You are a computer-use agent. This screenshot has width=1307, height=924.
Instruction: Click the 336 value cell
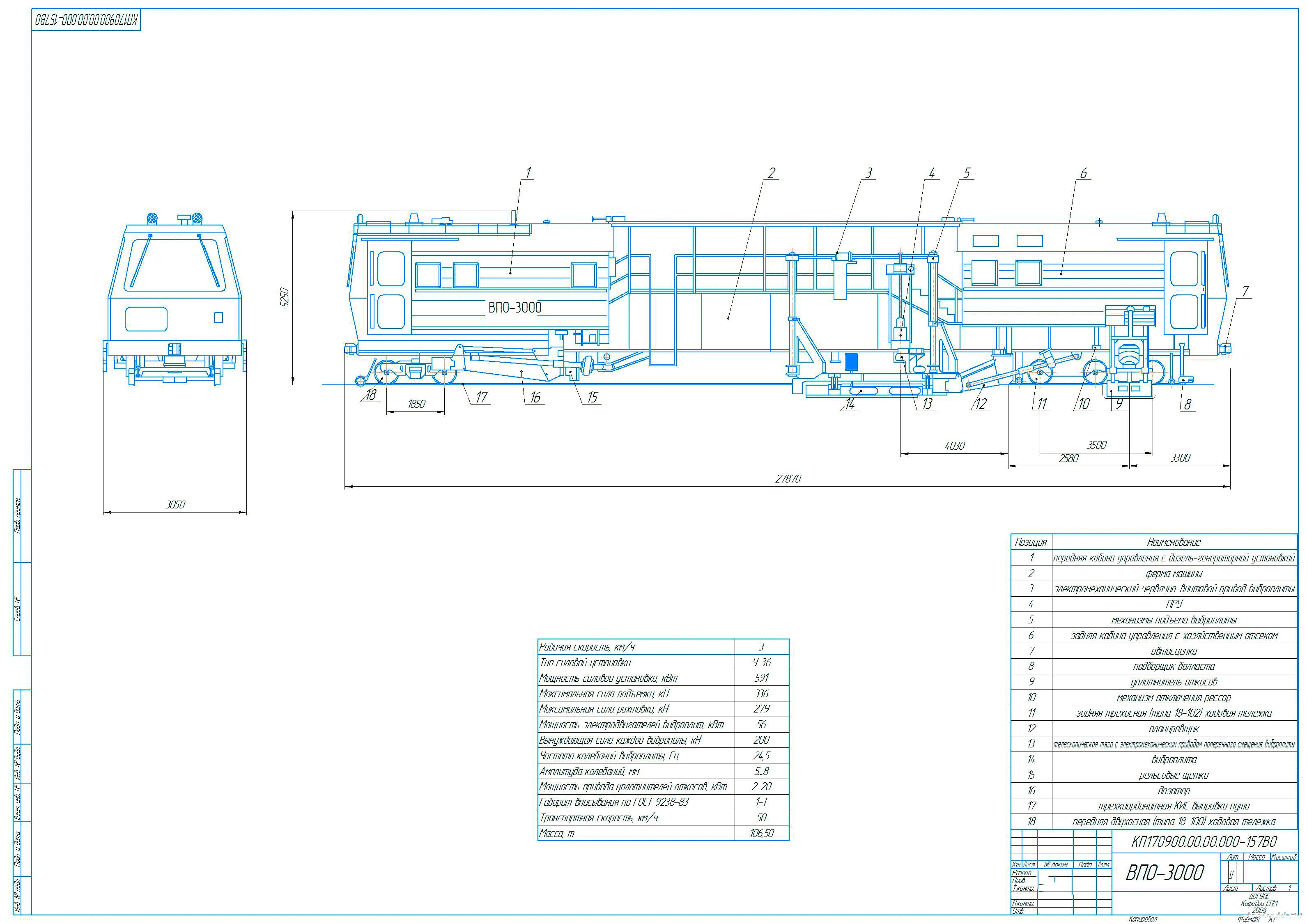click(x=762, y=694)
